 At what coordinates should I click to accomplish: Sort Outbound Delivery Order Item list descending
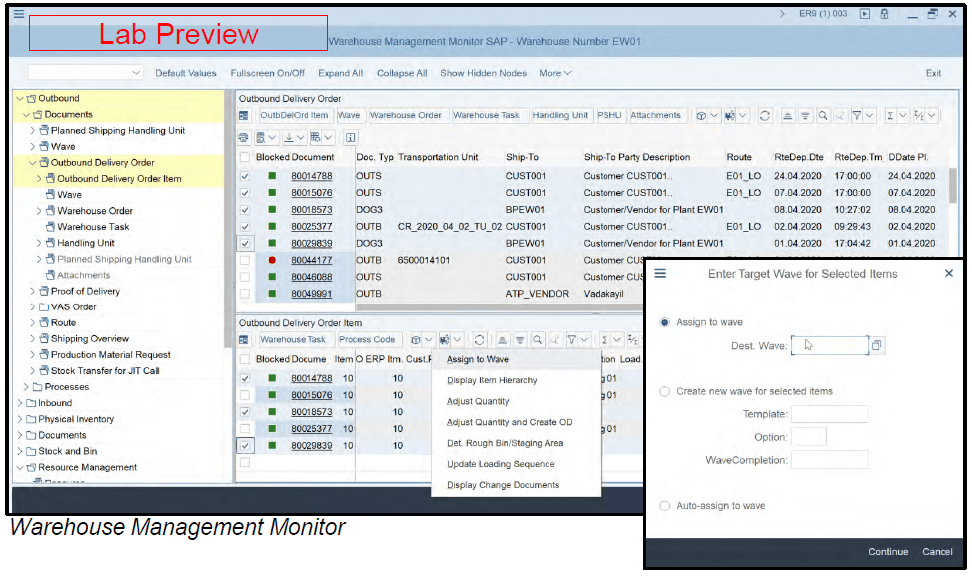(520, 340)
